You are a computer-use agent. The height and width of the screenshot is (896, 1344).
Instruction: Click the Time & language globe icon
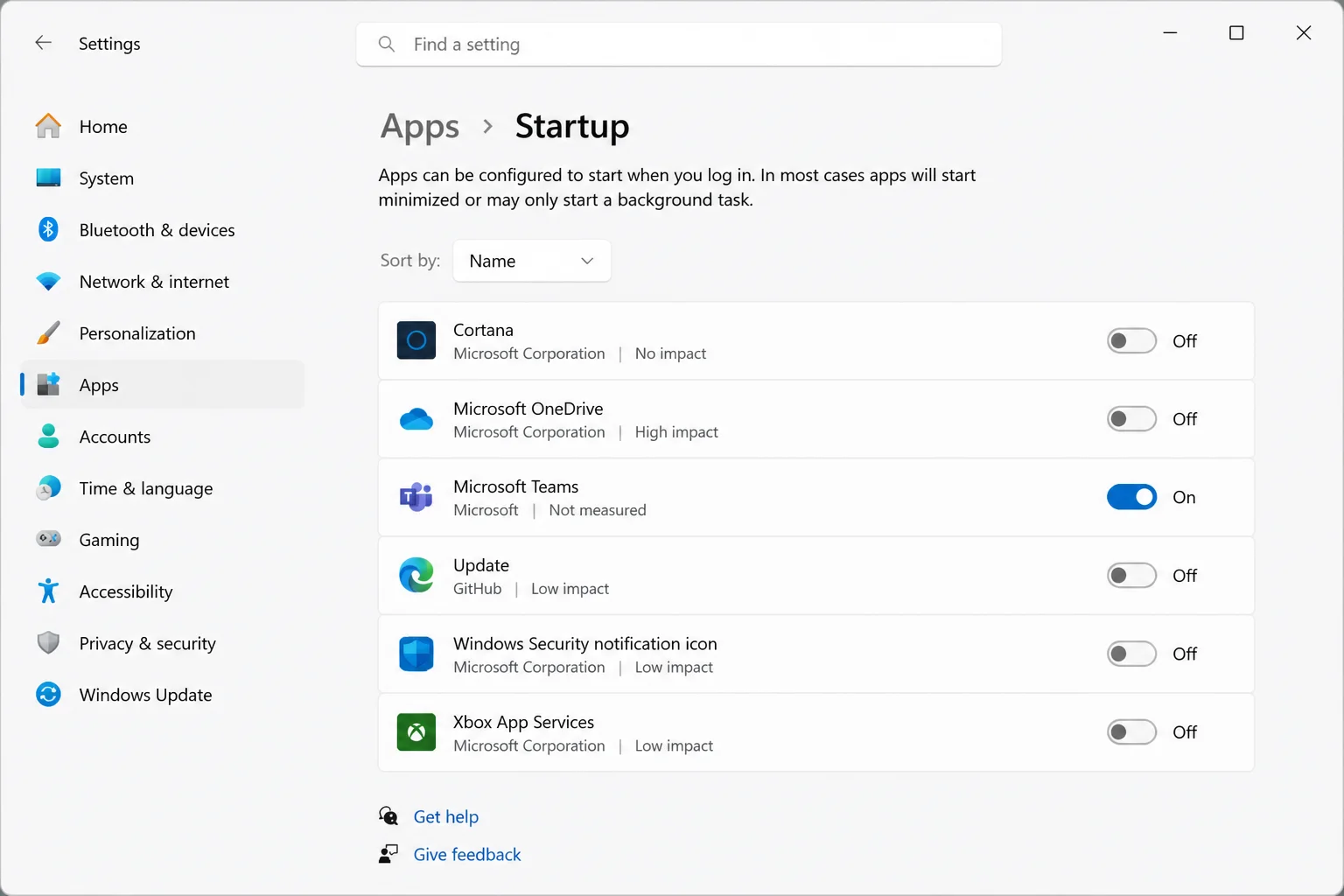48,487
